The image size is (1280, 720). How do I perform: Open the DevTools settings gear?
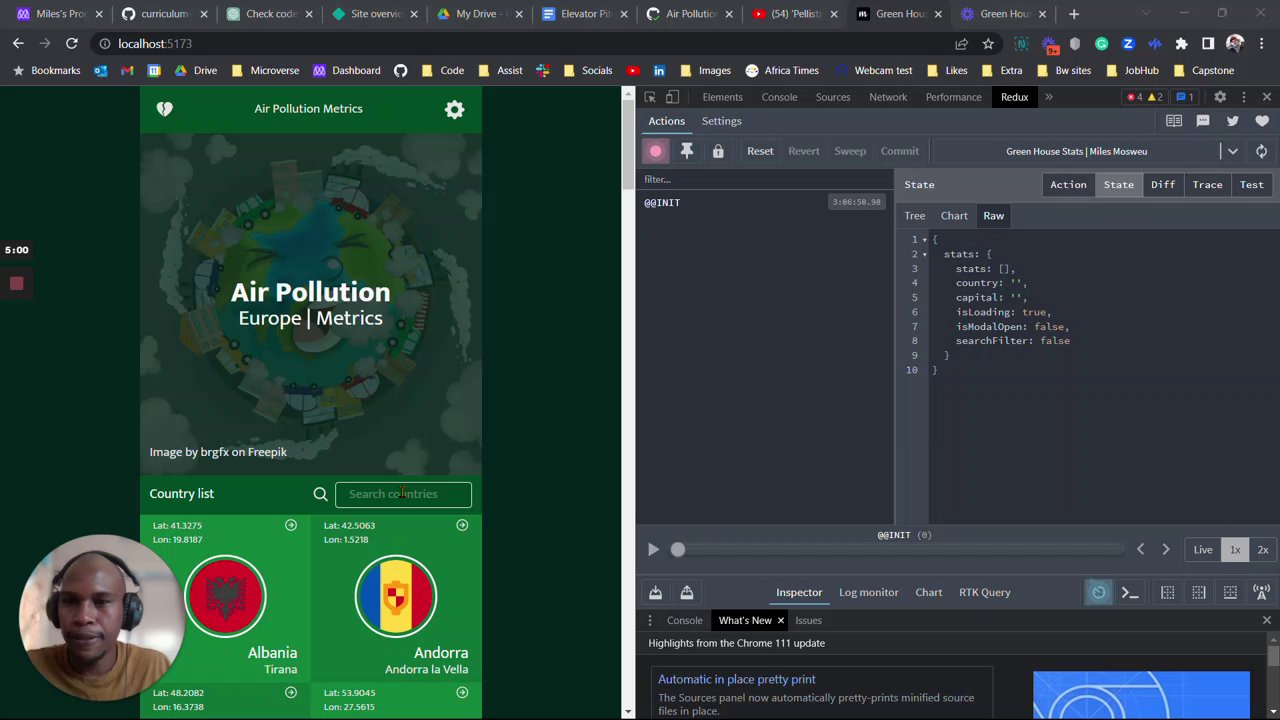pos(1220,97)
